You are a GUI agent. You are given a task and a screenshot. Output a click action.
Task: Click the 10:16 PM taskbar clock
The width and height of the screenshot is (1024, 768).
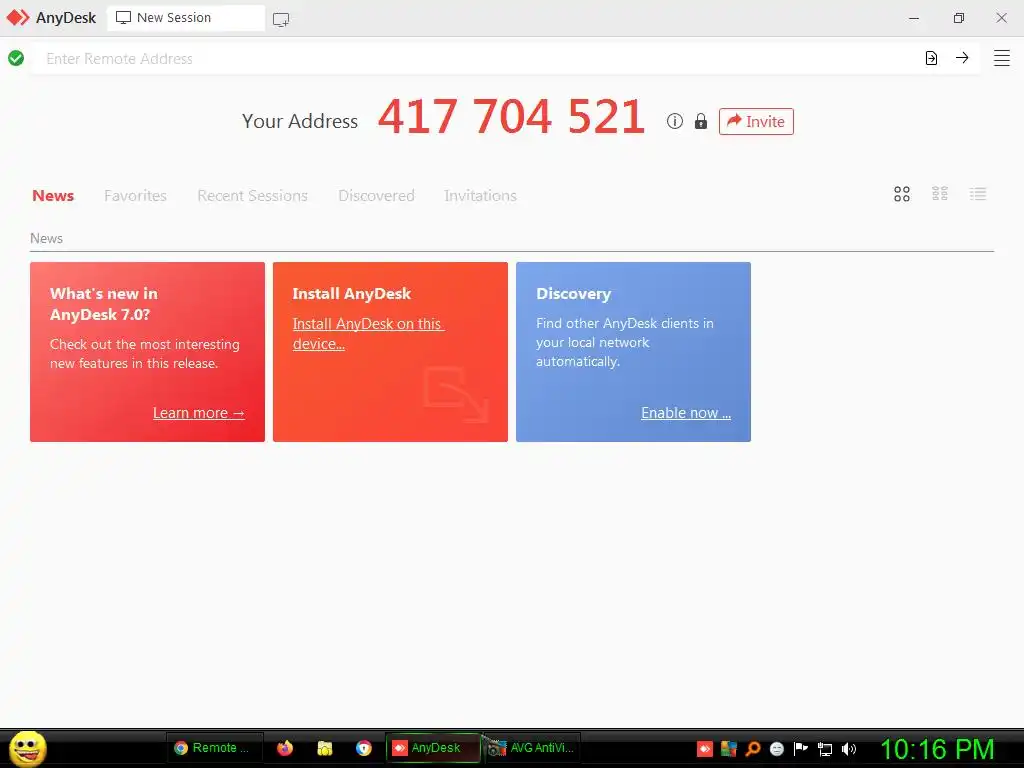click(x=937, y=749)
